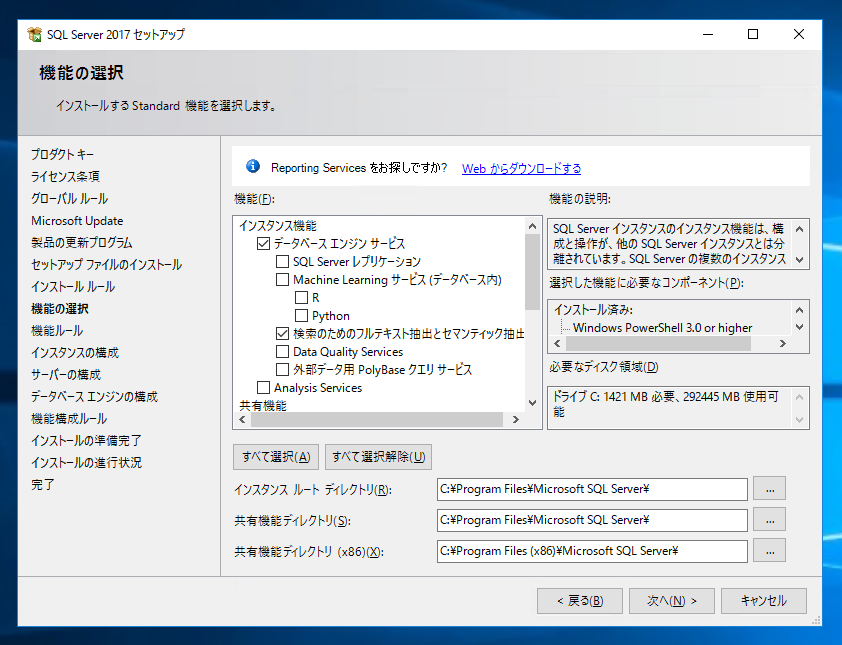Click 機能の説明 scroll up arrow
This screenshot has height=645, width=842.
[x=799, y=229]
